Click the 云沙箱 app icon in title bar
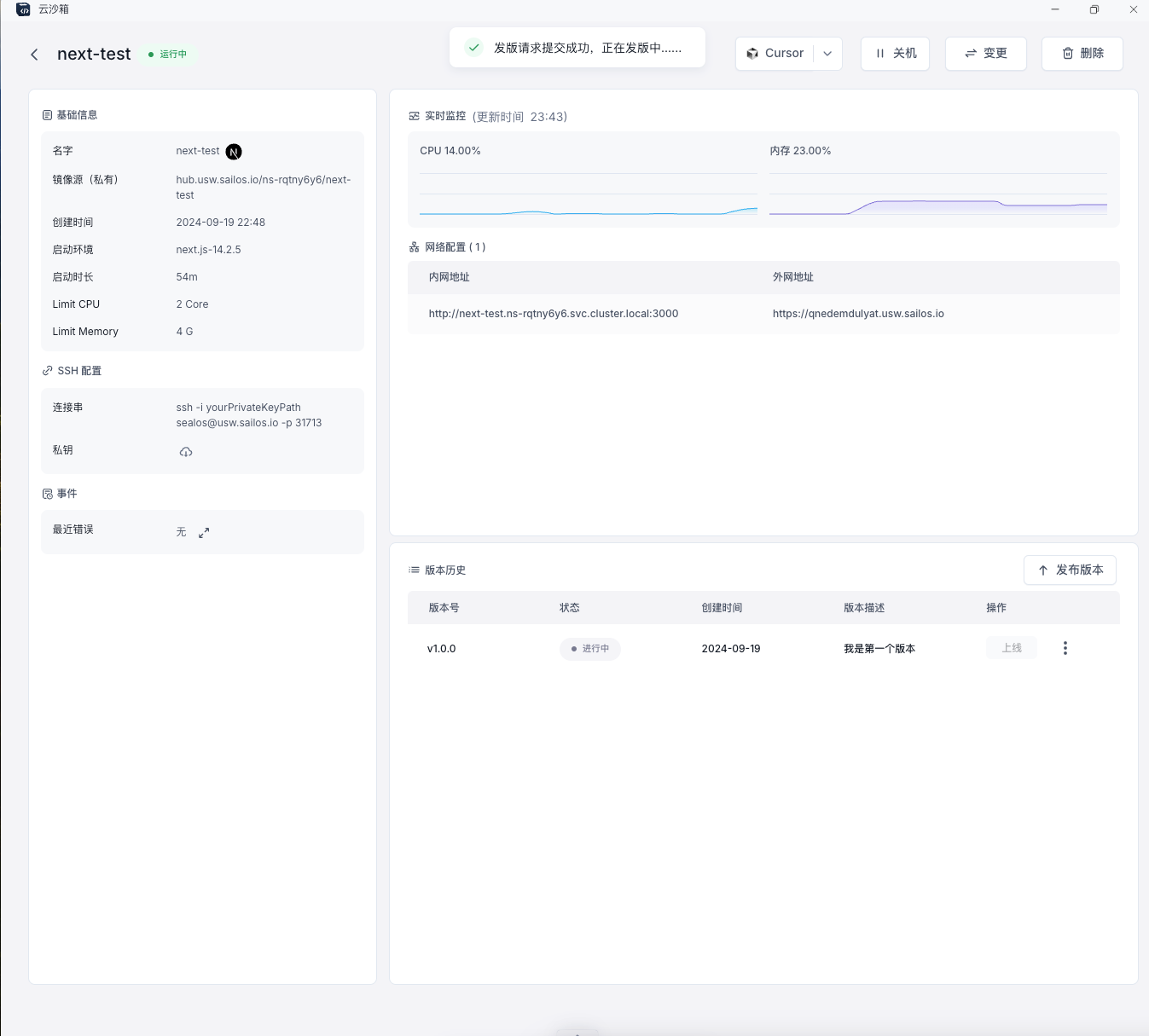Screen dimensions: 1149x1036 click(x=23, y=9)
